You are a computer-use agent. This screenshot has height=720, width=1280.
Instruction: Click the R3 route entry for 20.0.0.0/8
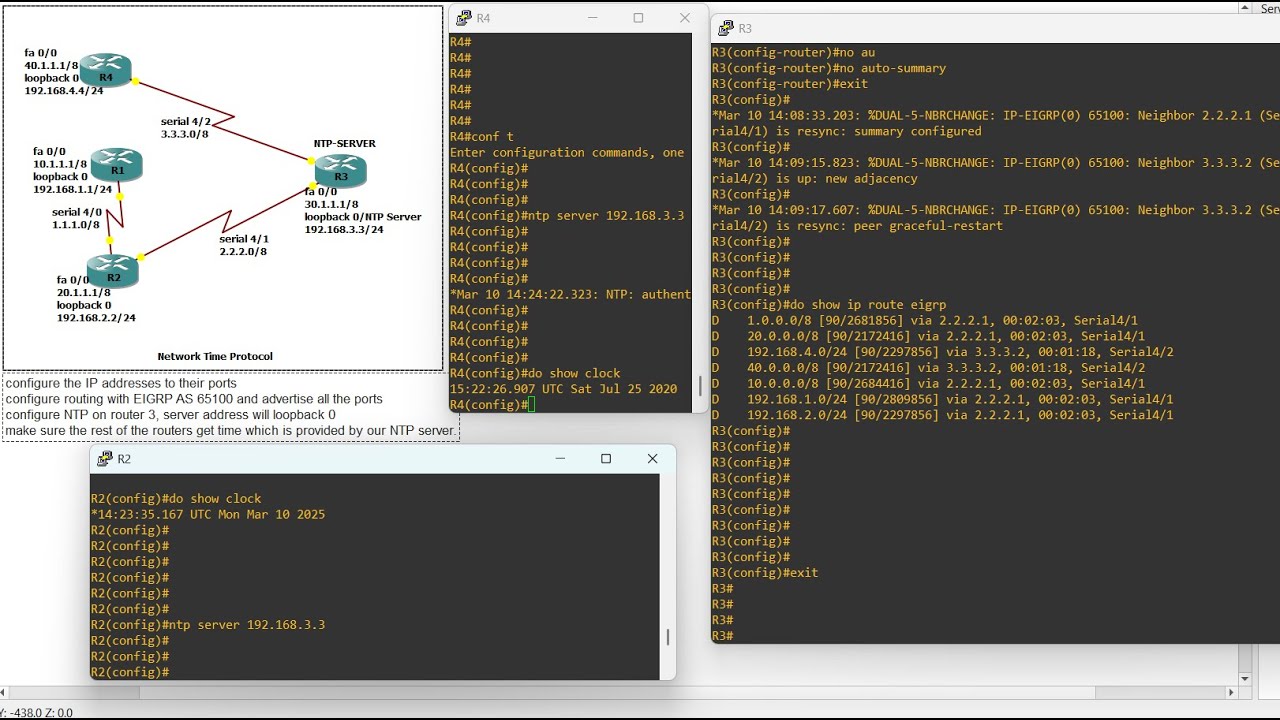pyautogui.click(x=929, y=336)
